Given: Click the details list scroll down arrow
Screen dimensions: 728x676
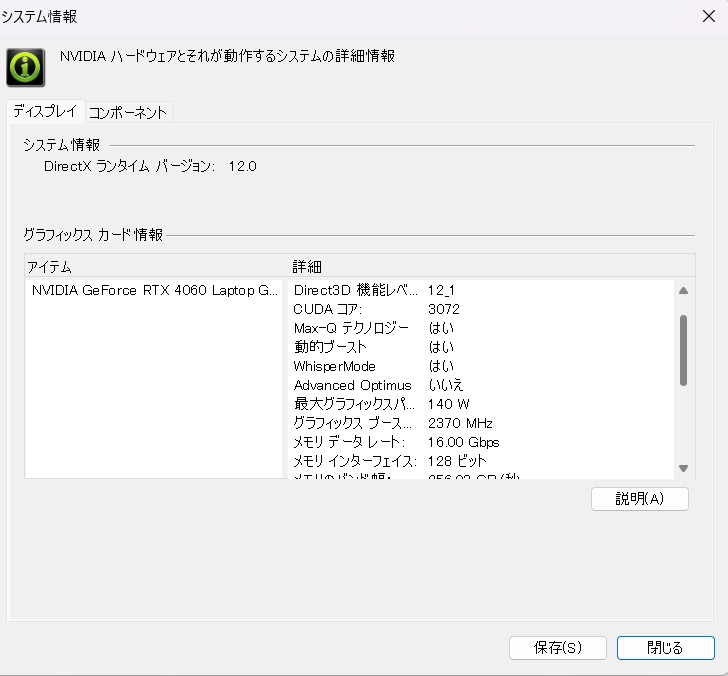Looking at the screenshot, I should tap(683, 468).
